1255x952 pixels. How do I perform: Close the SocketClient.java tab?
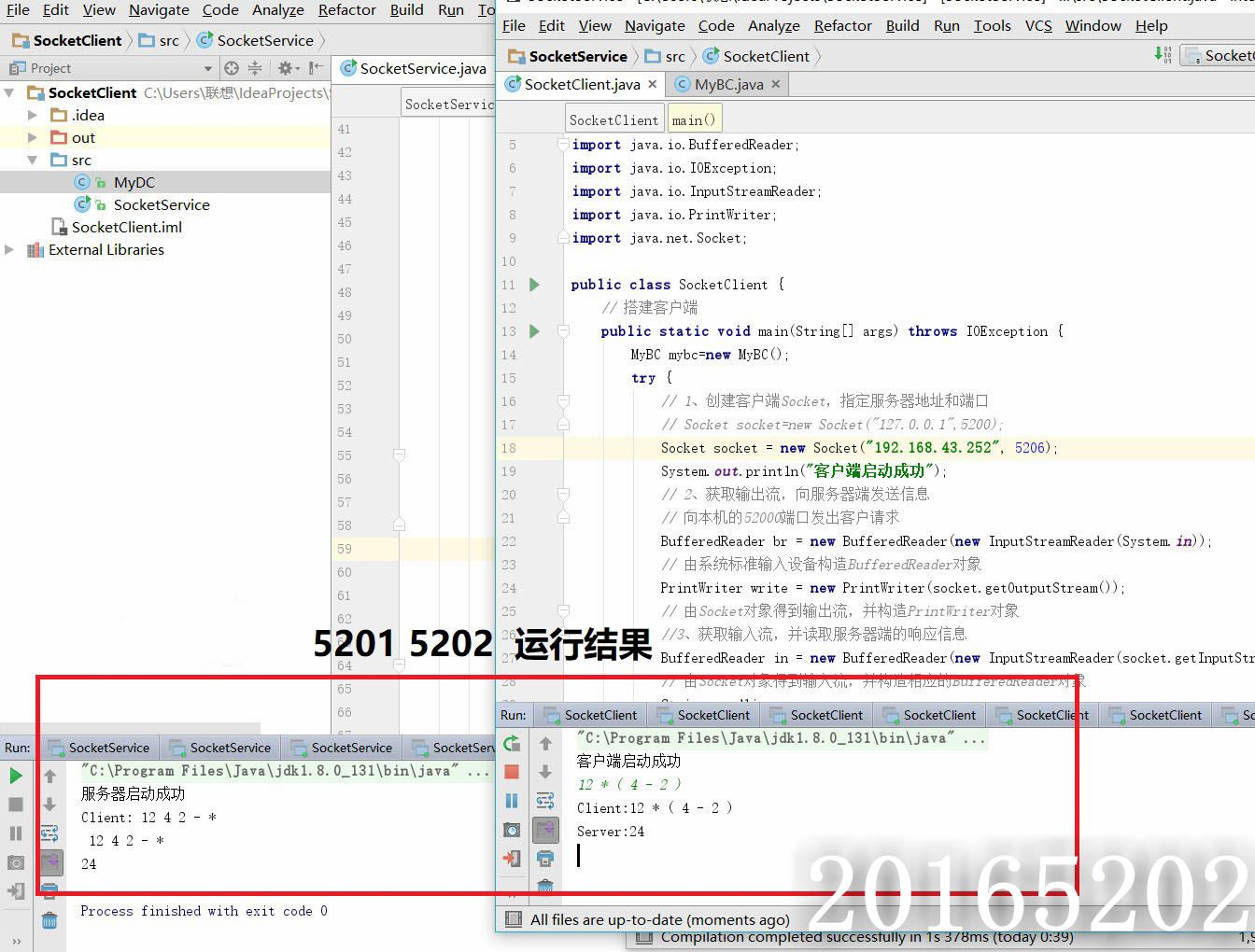click(x=652, y=84)
